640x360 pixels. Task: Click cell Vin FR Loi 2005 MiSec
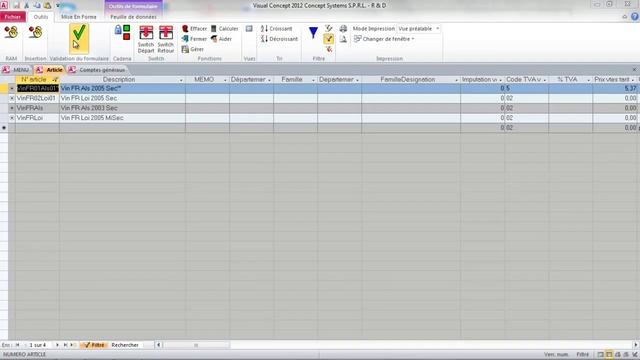(x=122, y=118)
